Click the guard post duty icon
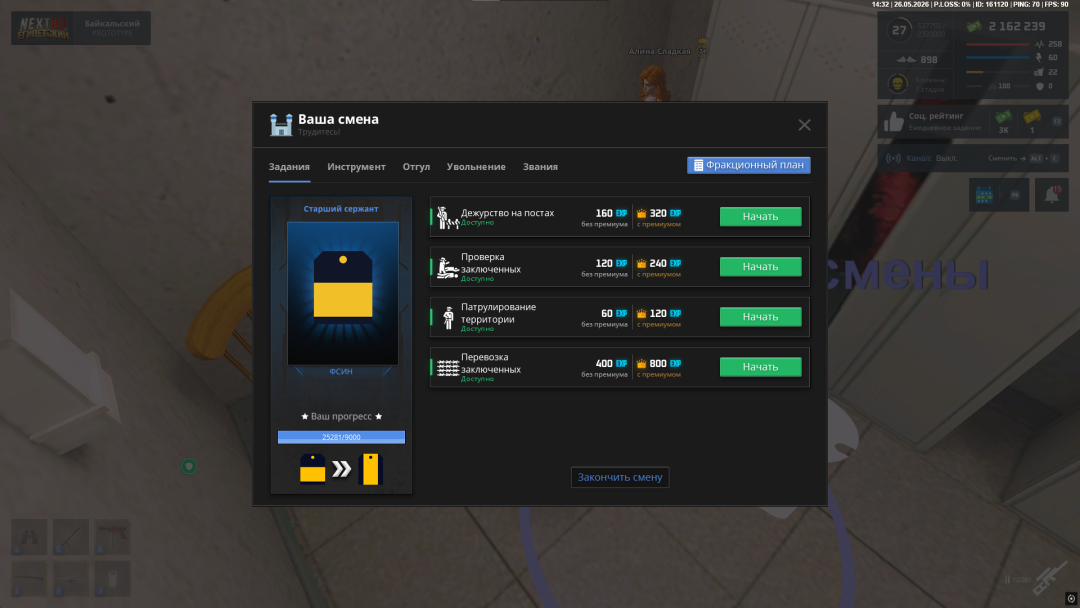Viewport: 1080px width, 608px height. click(x=448, y=218)
